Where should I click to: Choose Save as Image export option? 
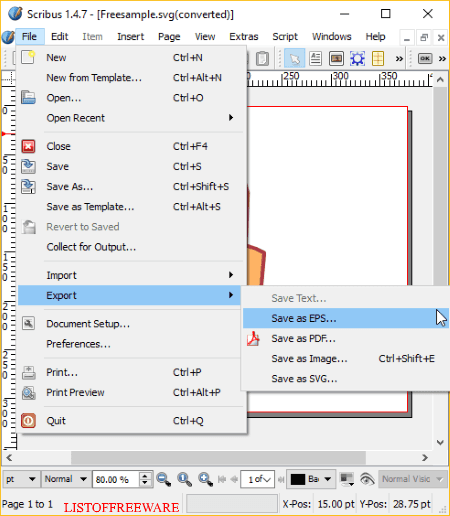click(x=346, y=358)
